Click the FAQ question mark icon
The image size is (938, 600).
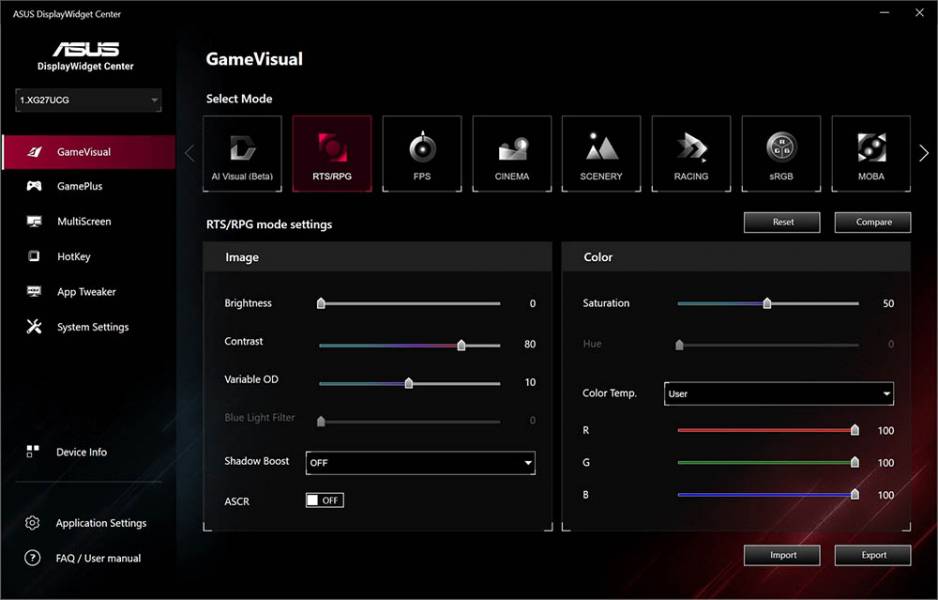(32, 558)
